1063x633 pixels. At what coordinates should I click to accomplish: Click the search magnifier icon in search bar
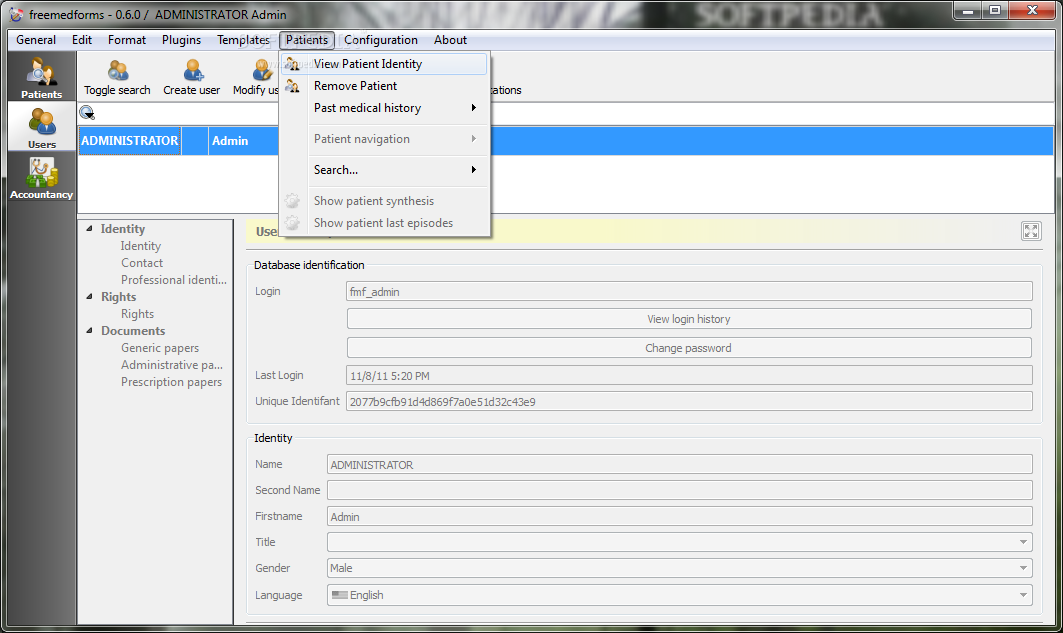(x=87, y=113)
